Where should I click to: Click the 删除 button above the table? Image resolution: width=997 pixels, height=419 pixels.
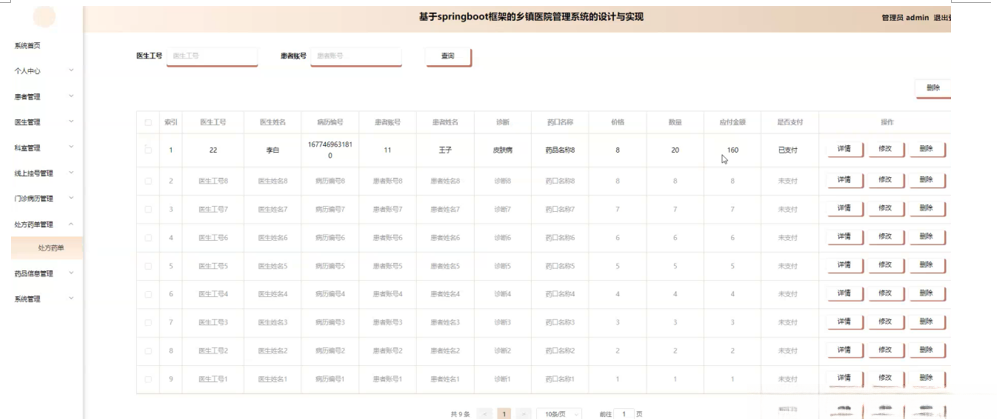pyautogui.click(x=933, y=88)
